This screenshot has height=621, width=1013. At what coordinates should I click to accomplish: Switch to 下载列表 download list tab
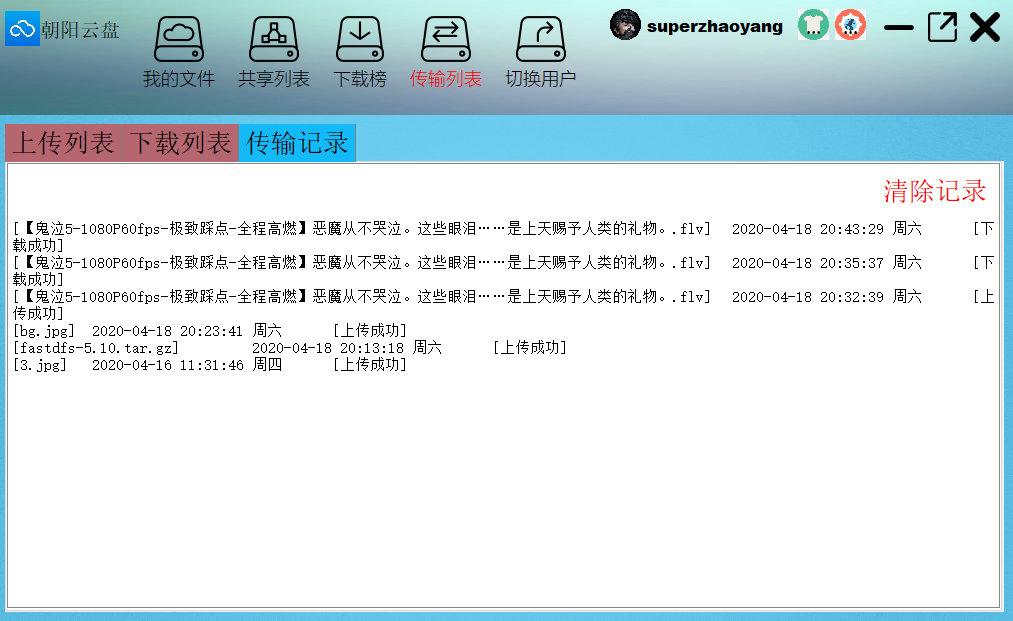point(180,143)
